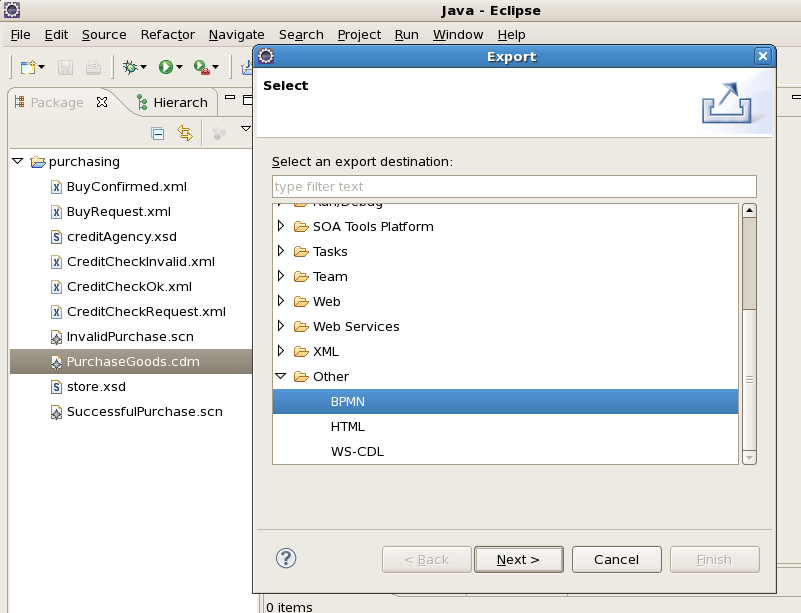Image resolution: width=801 pixels, height=613 pixels.
Task: Click the SOA Tools Platform folder icon
Action: click(x=301, y=226)
